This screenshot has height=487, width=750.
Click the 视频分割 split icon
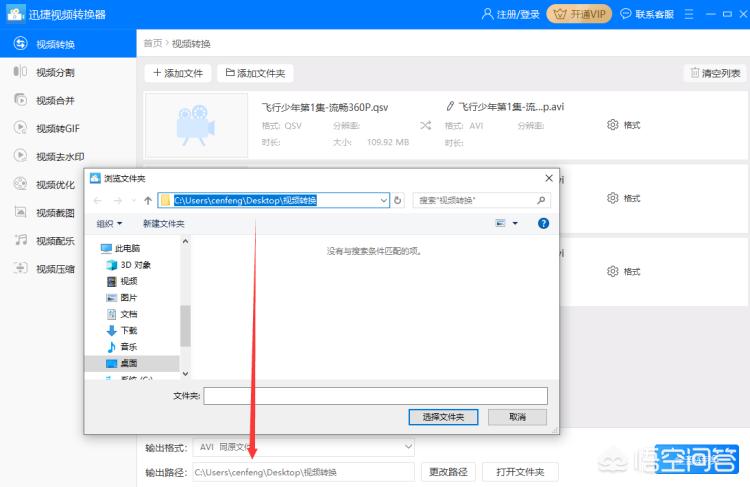[x=20, y=72]
